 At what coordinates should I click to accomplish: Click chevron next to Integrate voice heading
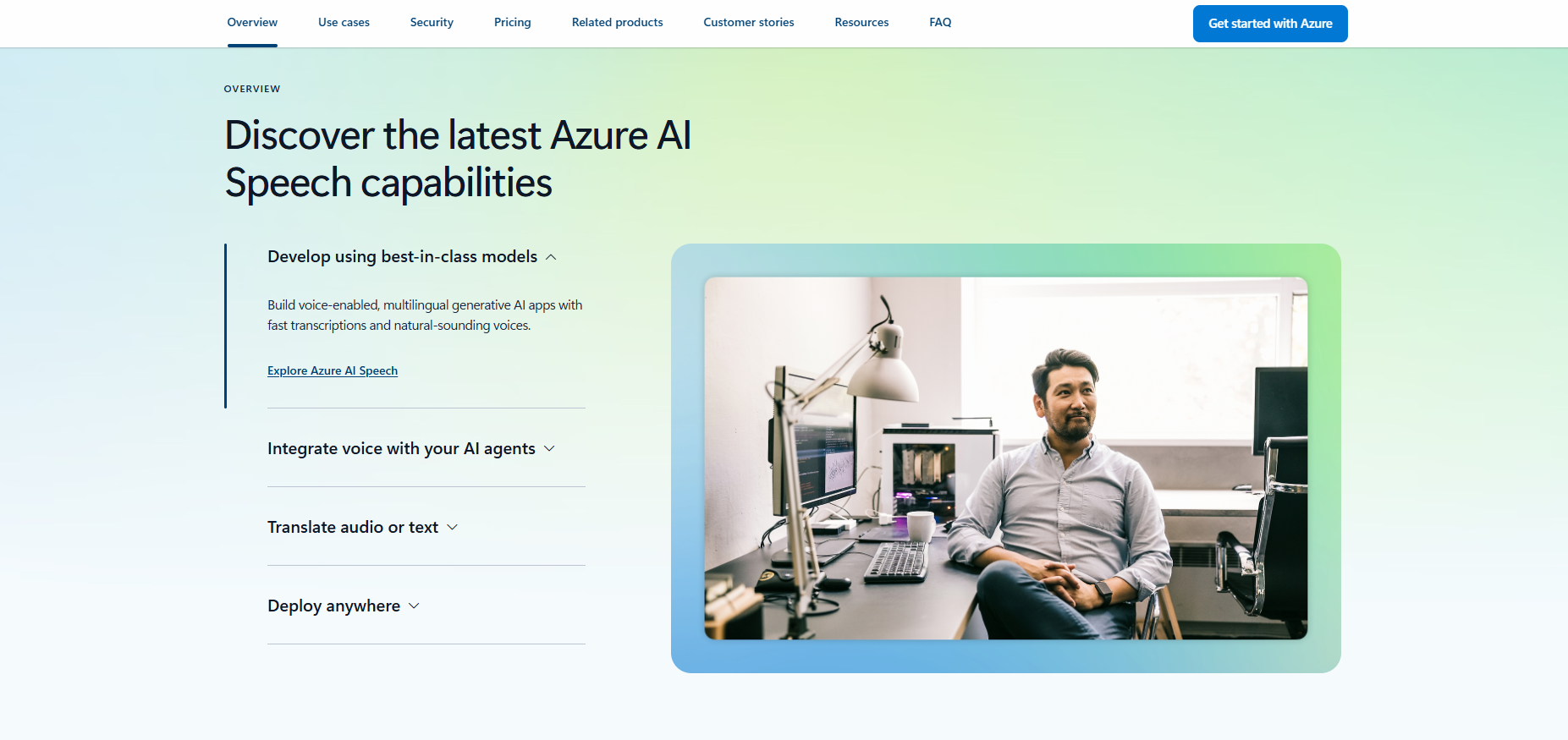pyautogui.click(x=549, y=448)
